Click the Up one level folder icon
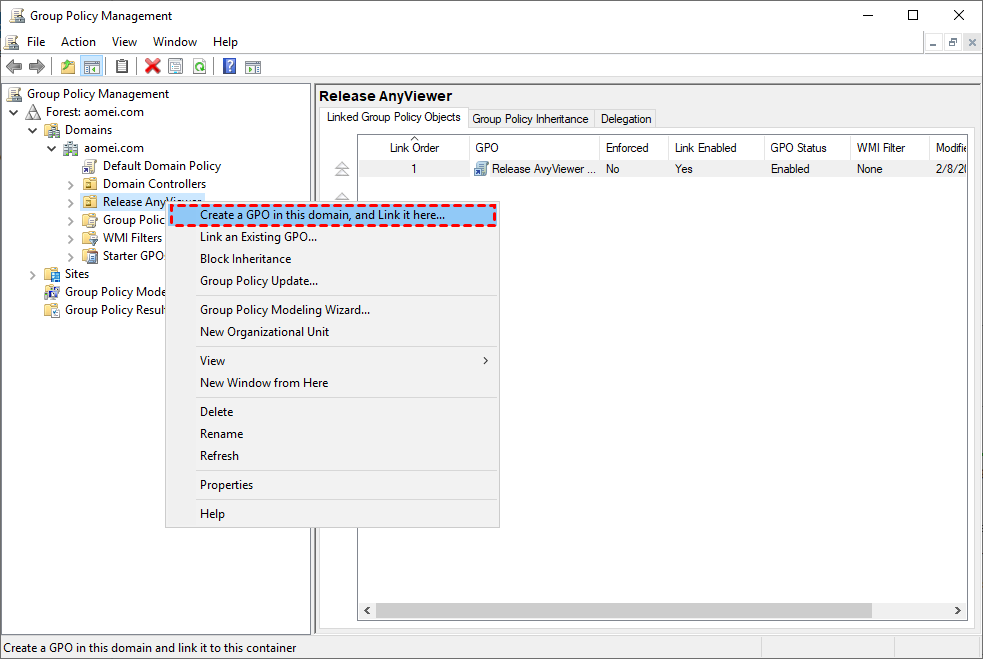The image size is (983, 659). (x=67, y=67)
